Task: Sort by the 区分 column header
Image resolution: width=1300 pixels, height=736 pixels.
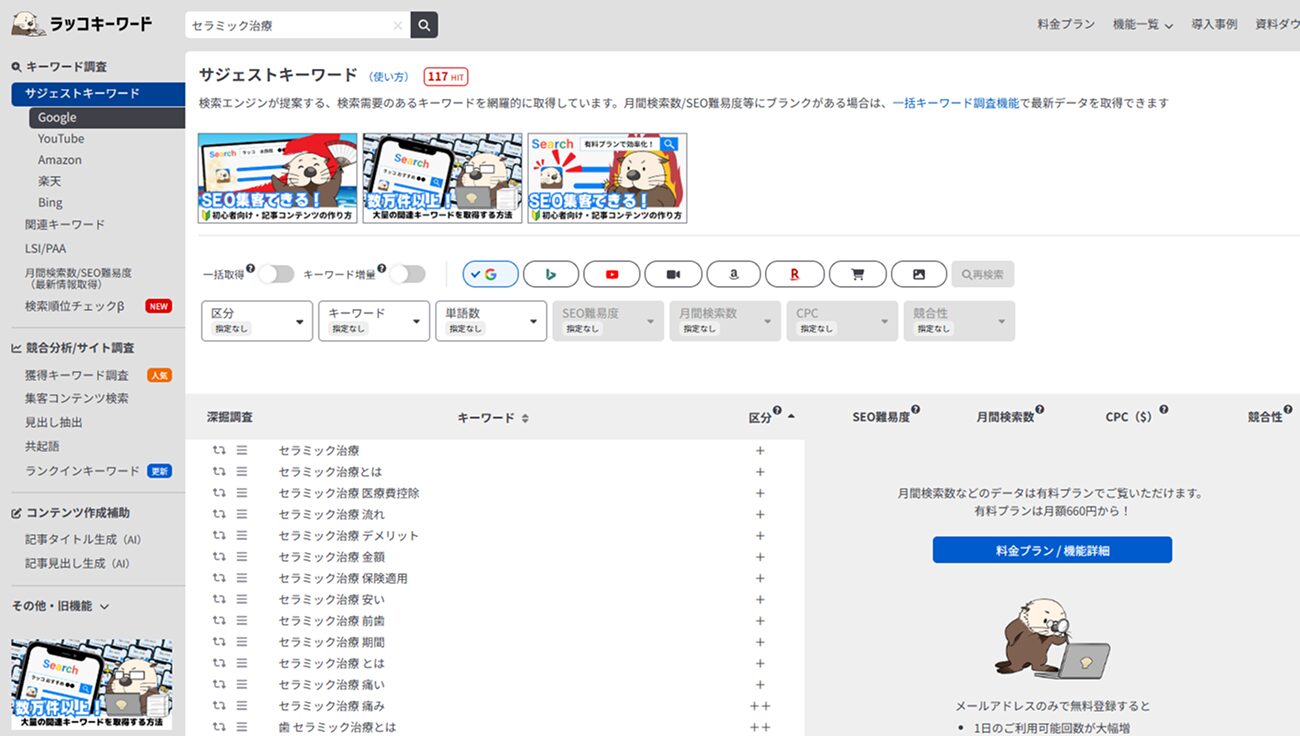Action: [772, 416]
